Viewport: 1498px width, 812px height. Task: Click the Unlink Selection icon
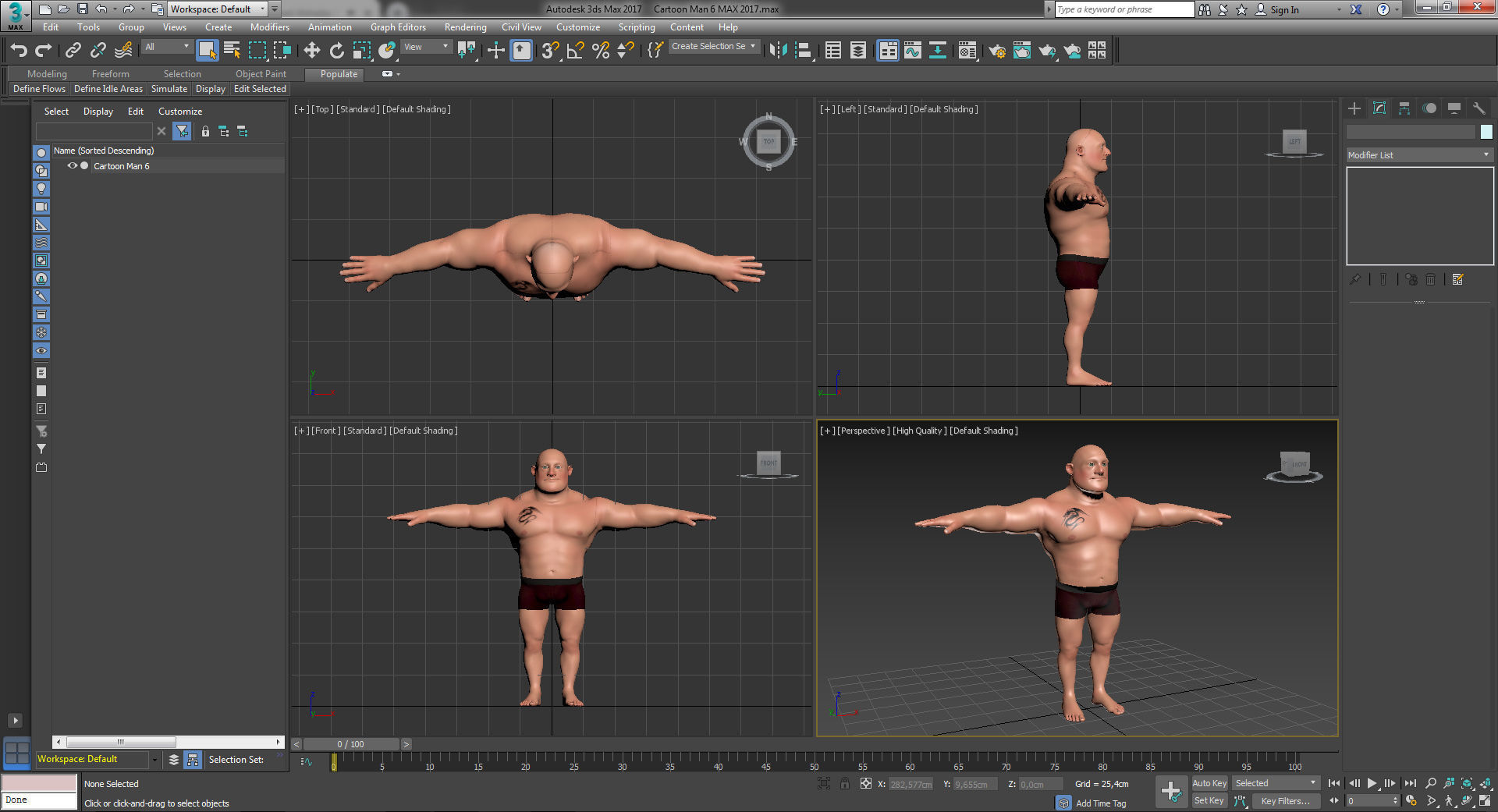[98, 51]
